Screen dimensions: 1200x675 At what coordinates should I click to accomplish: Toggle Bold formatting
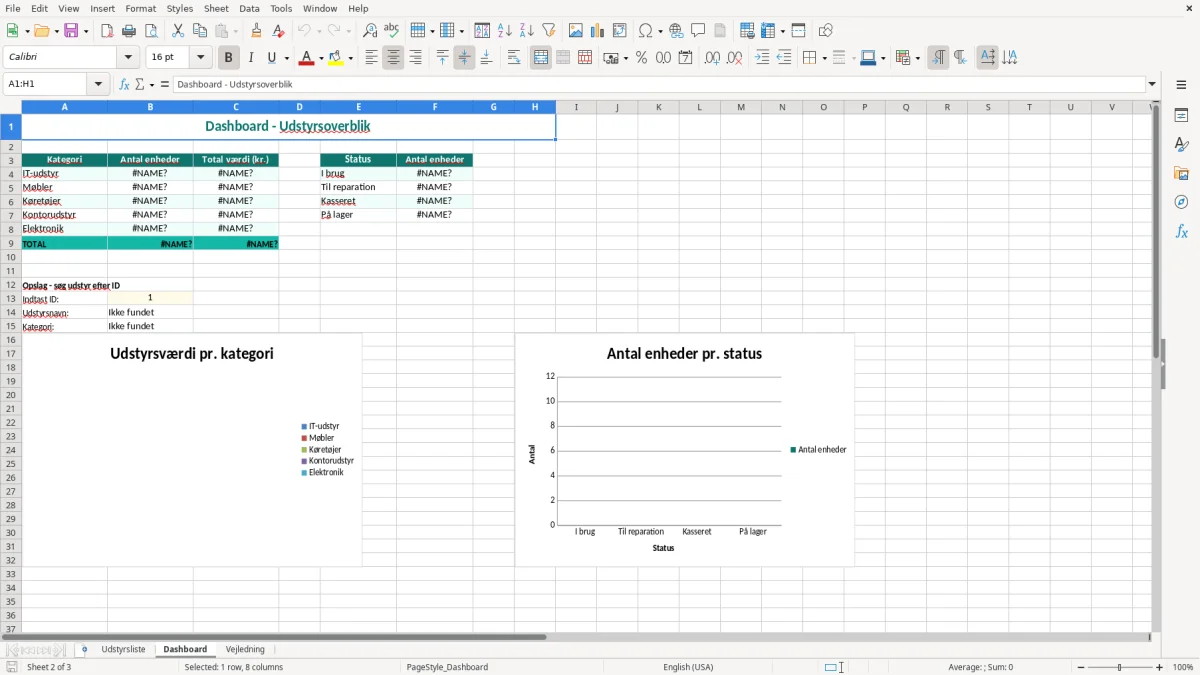coord(229,58)
